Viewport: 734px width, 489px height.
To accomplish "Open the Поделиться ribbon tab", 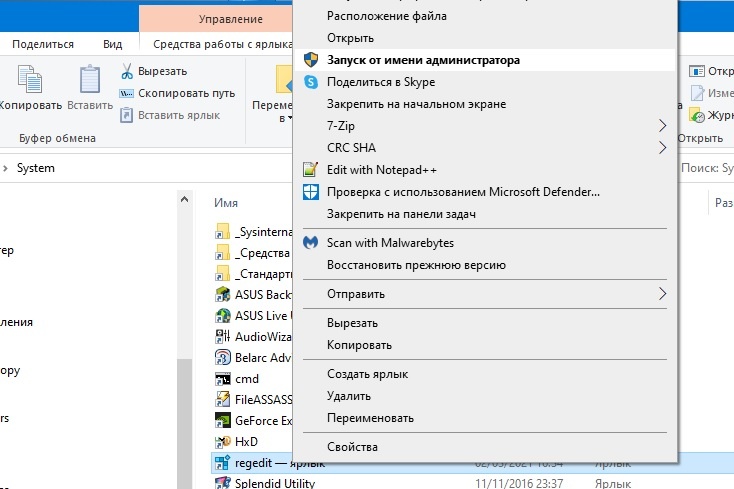I will pos(43,44).
